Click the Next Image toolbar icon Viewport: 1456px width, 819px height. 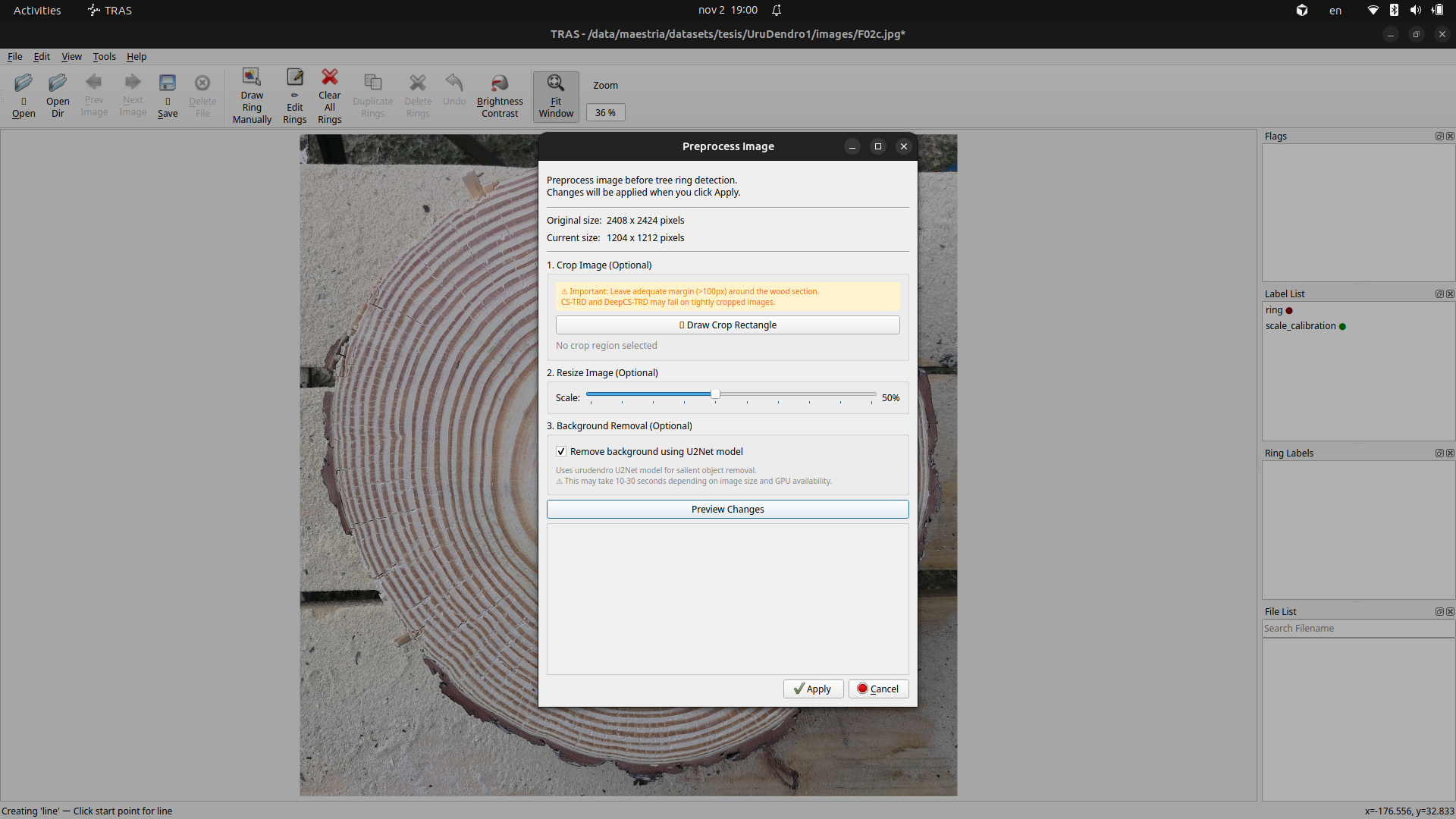(x=133, y=96)
